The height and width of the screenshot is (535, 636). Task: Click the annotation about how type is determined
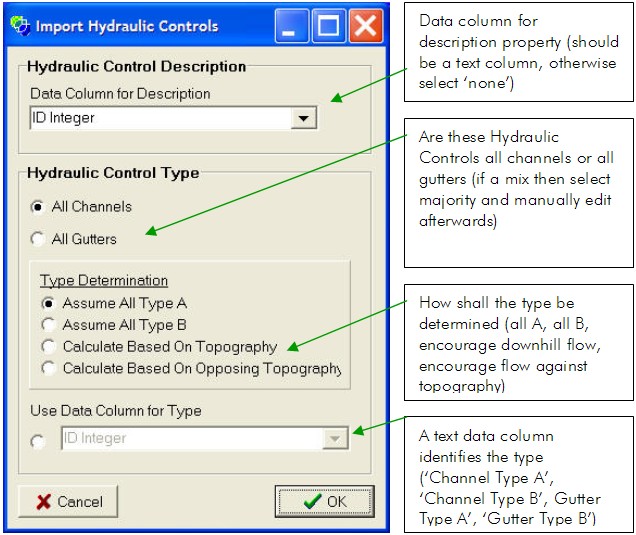(x=518, y=341)
